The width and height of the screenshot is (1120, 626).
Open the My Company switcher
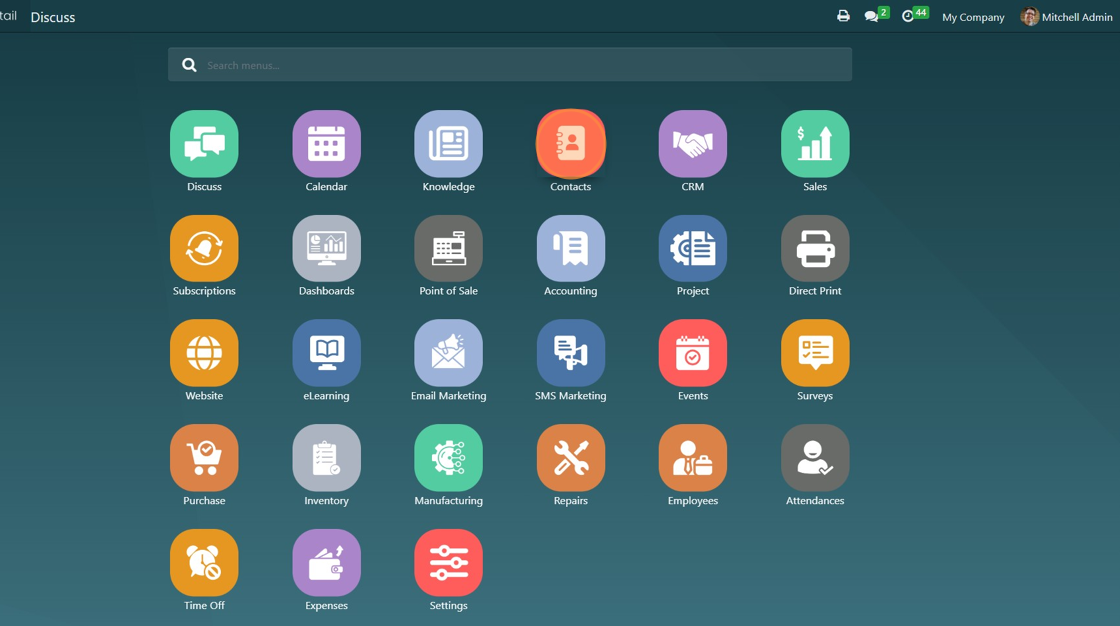(973, 17)
